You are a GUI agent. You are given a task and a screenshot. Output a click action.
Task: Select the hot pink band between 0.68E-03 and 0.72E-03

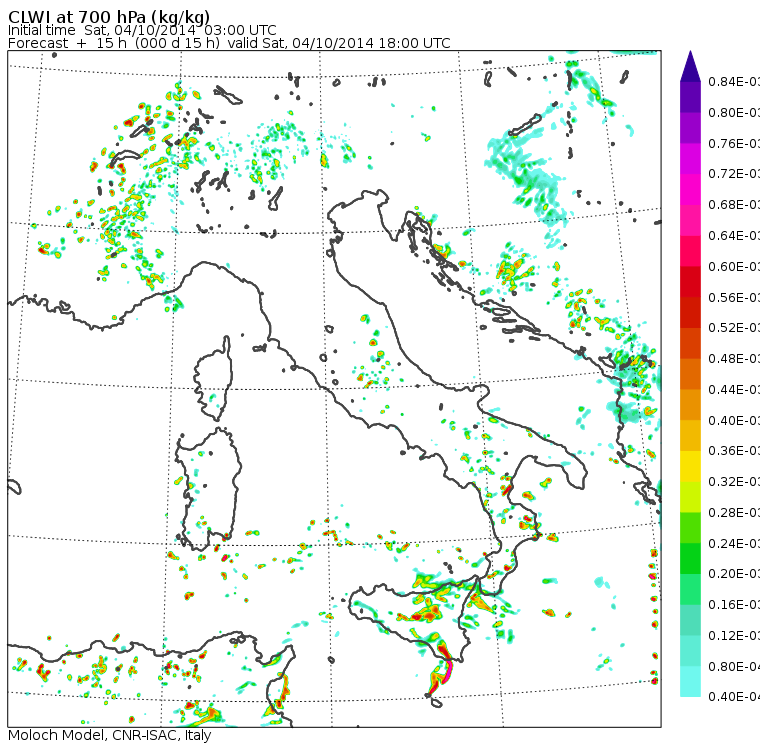690,190
